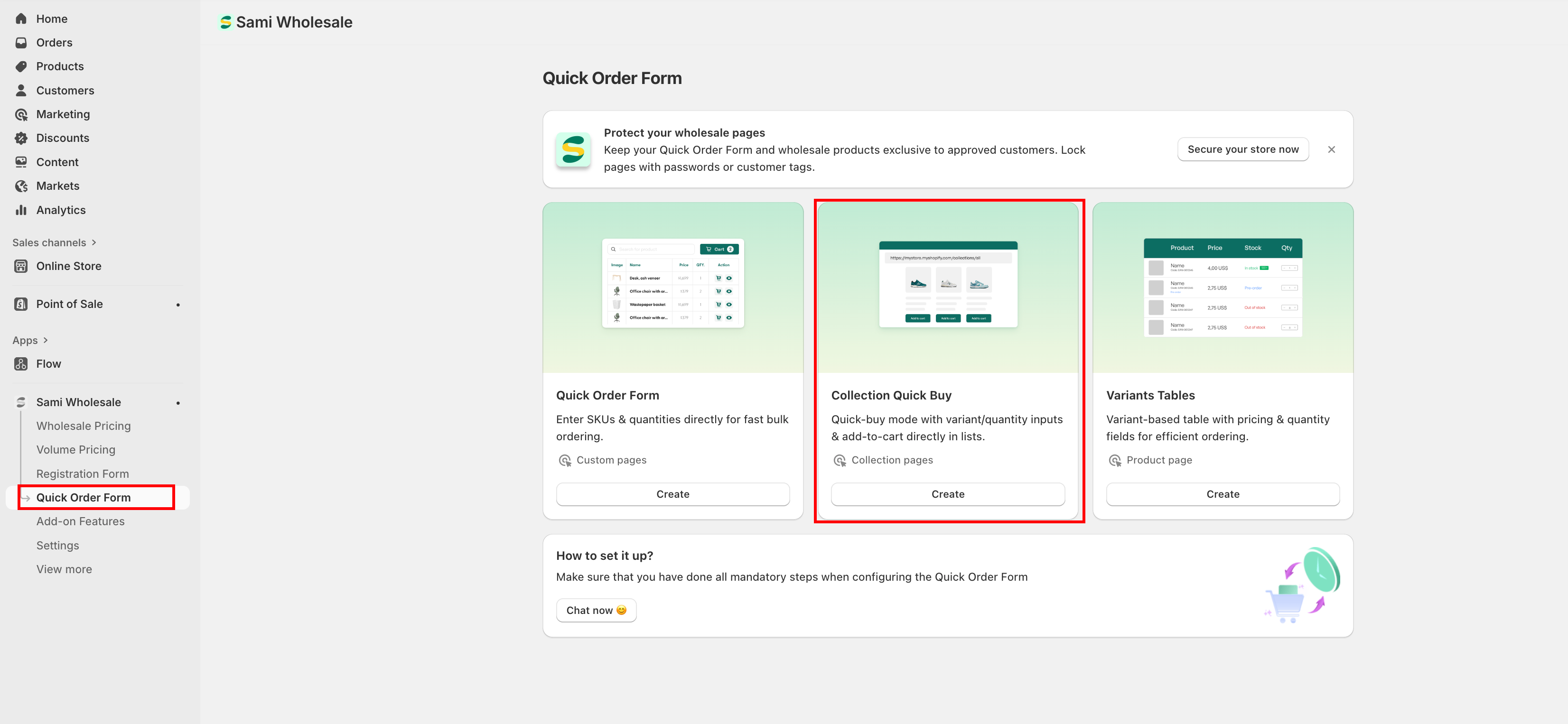Screen dimensions: 1568x724
Task: Dismiss the Protect your wholesale pages banner
Action: click(x=1331, y=149)
